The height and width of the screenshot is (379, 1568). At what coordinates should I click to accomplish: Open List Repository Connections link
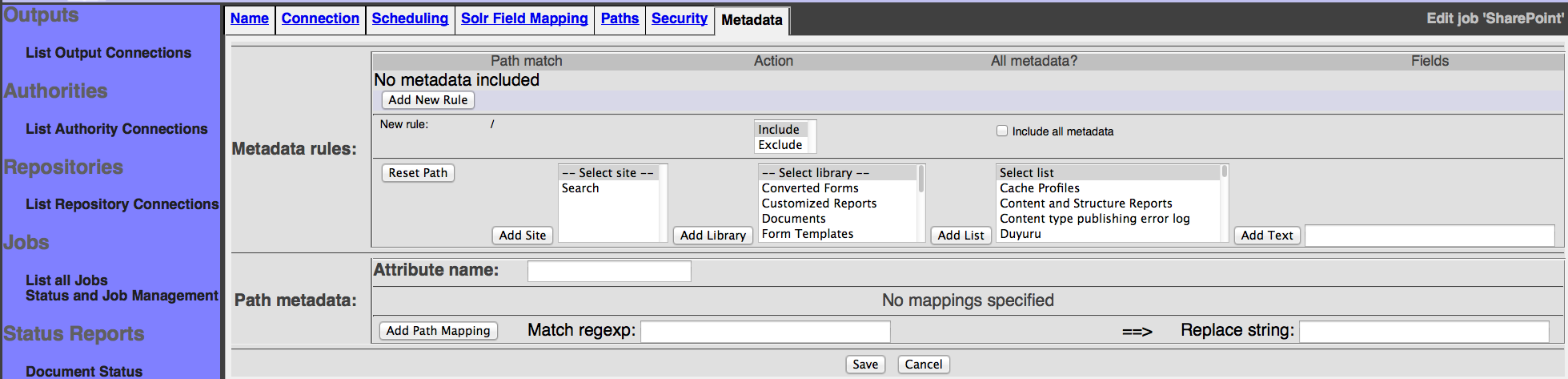(122, 204)
